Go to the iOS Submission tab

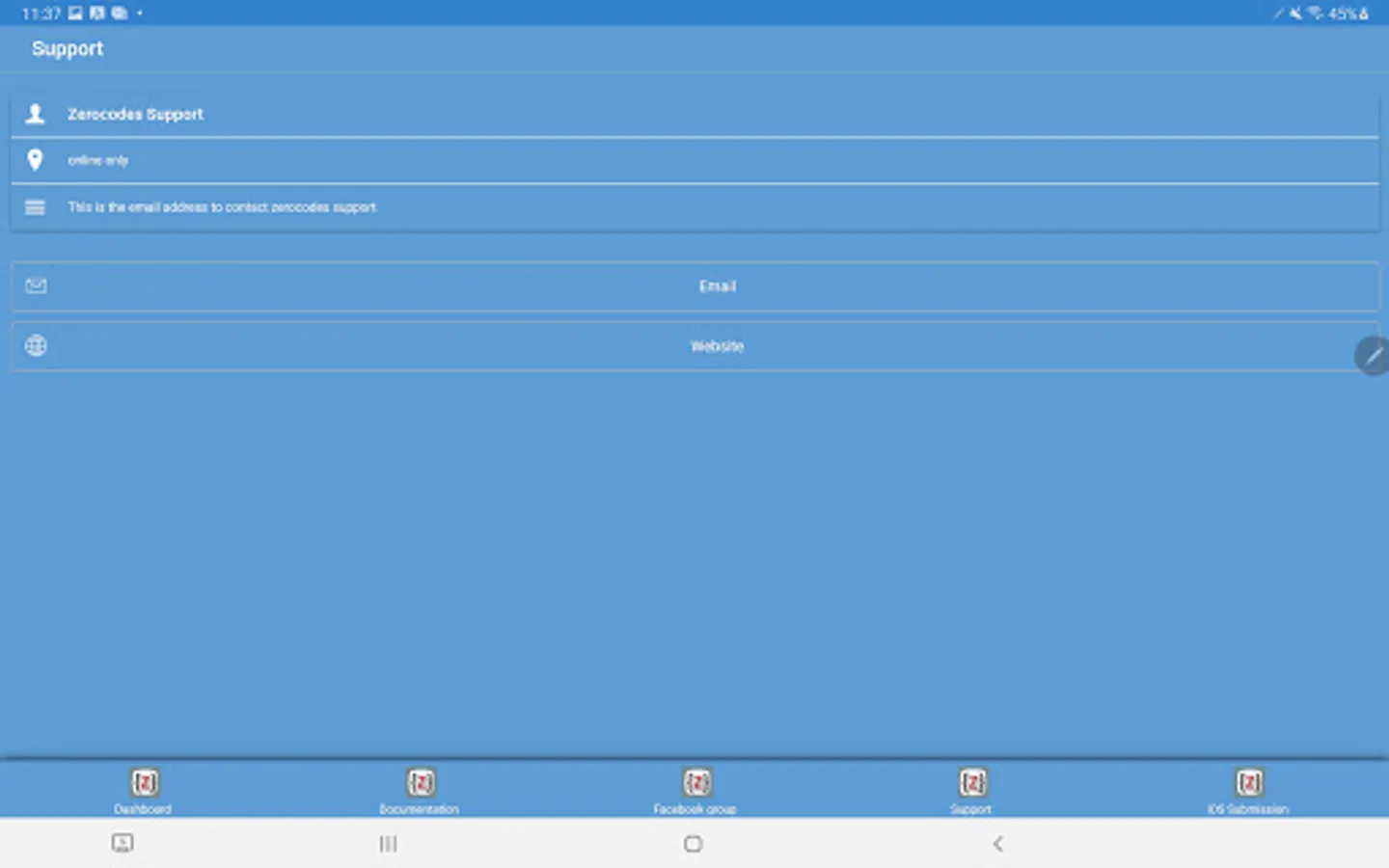(x=1248, y=790)
